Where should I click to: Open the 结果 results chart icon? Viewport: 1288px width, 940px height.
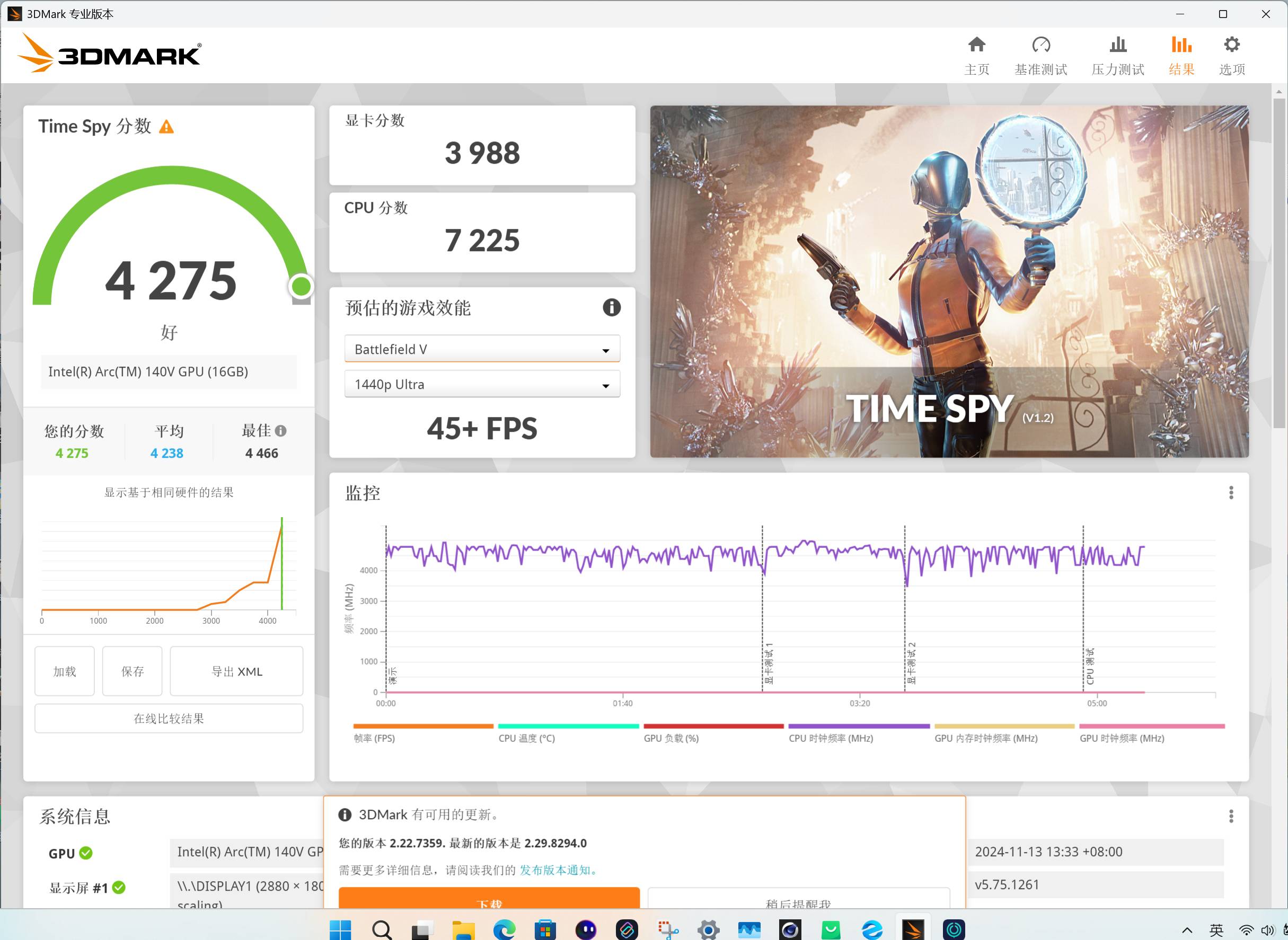click(x=1181, y=45)
